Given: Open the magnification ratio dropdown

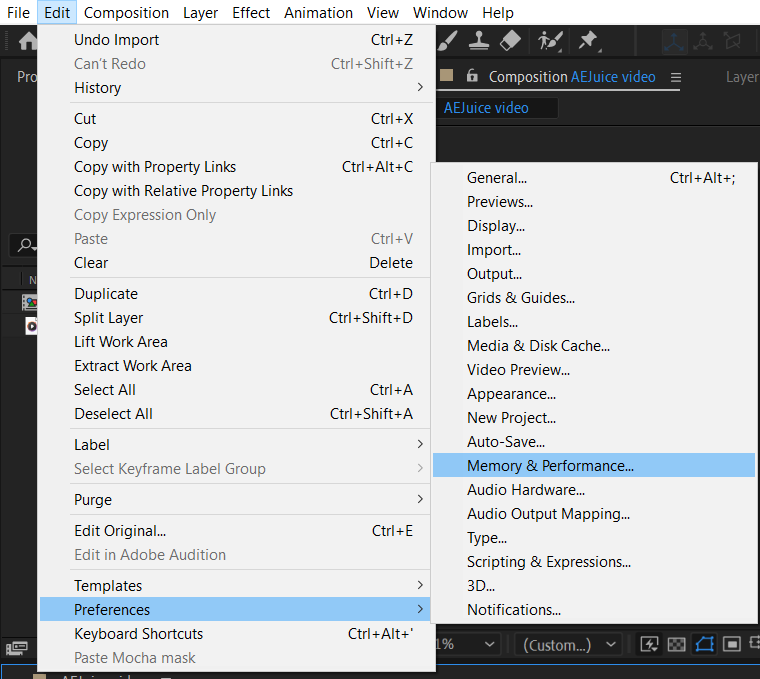Looking at the screenshot, I should coord(466,645).
